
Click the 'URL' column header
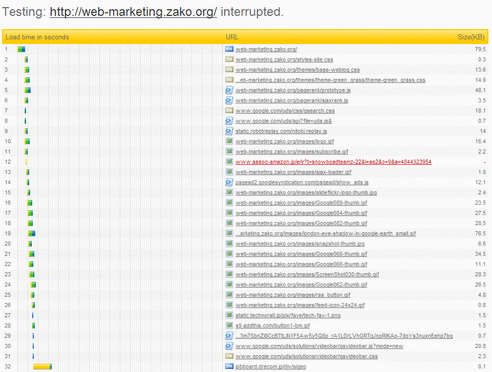232,37
